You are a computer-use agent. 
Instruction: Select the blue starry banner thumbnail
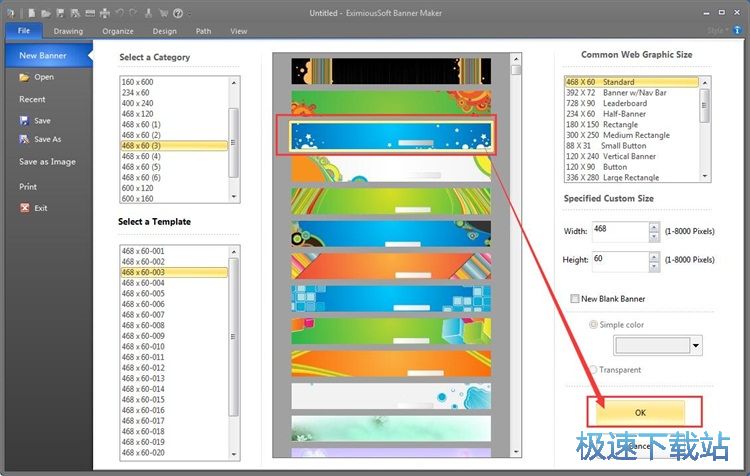[x=391, y=136]
